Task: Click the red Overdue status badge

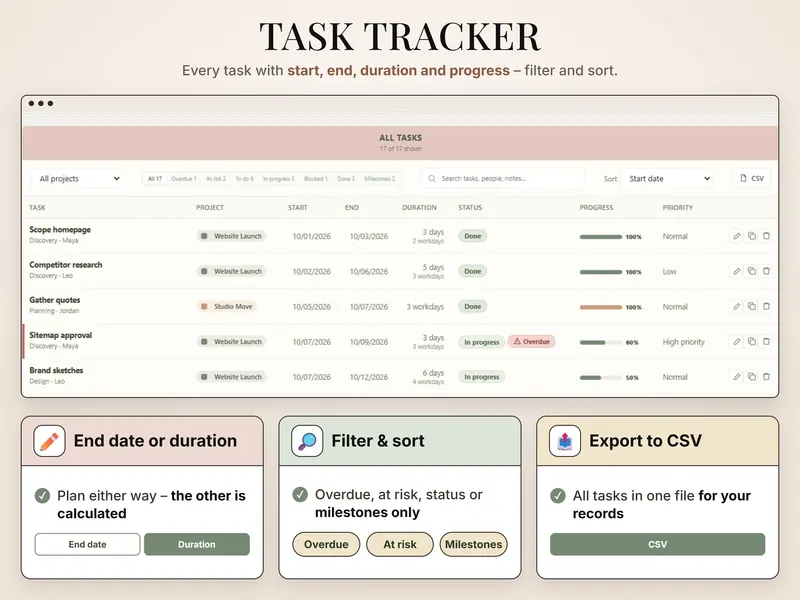Action: tap(532, 341)
